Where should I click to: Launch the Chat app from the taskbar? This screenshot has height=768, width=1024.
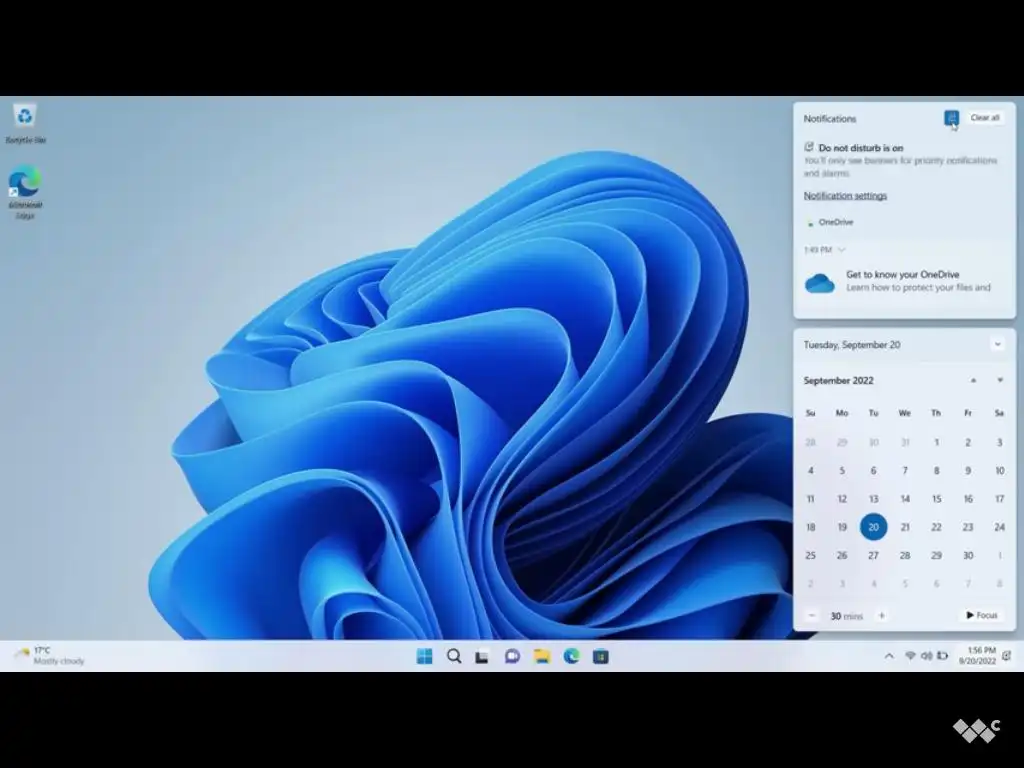[512, 656]
